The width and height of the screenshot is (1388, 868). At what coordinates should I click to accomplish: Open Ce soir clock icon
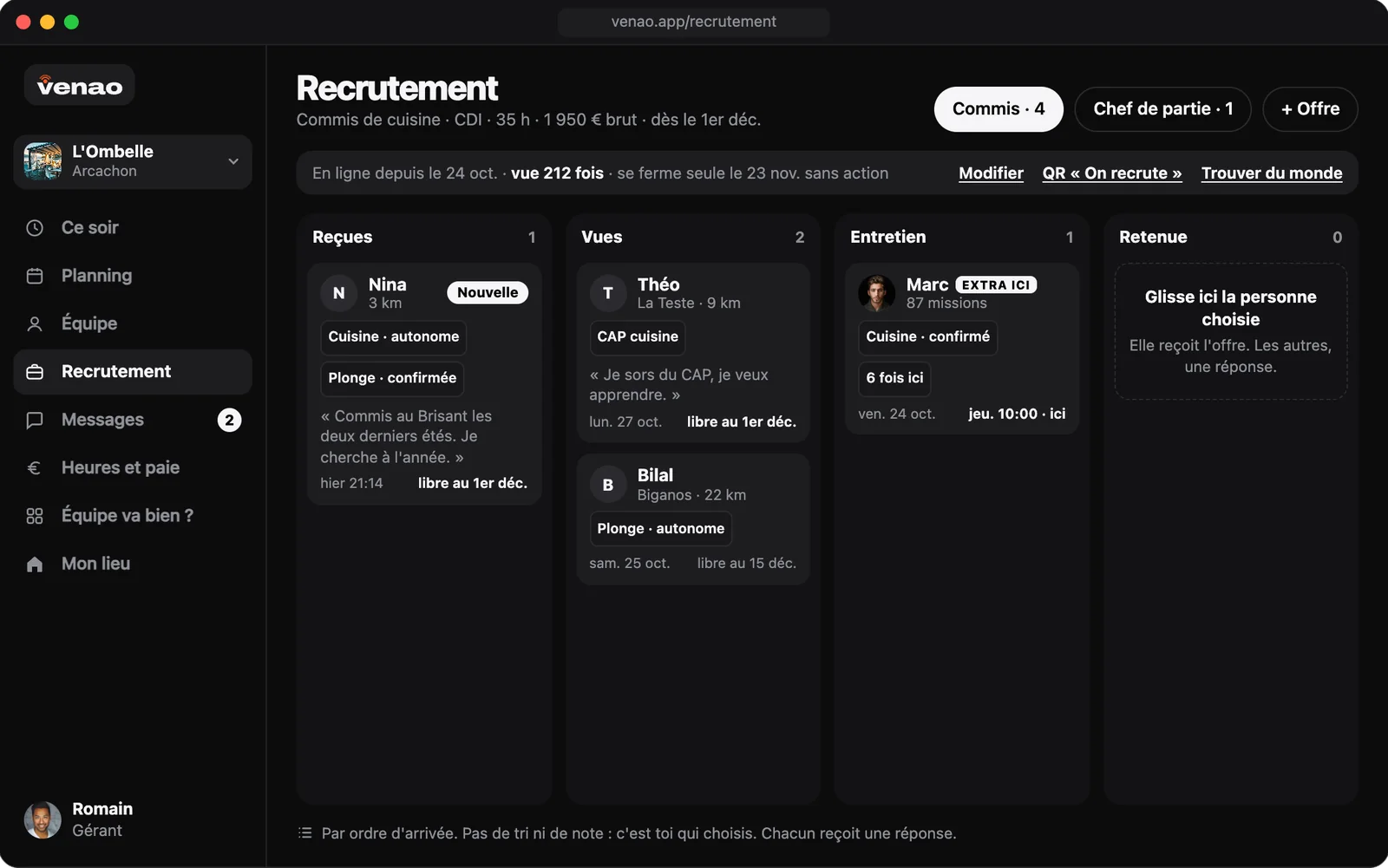pyautogui.click(x=35, y=228)
